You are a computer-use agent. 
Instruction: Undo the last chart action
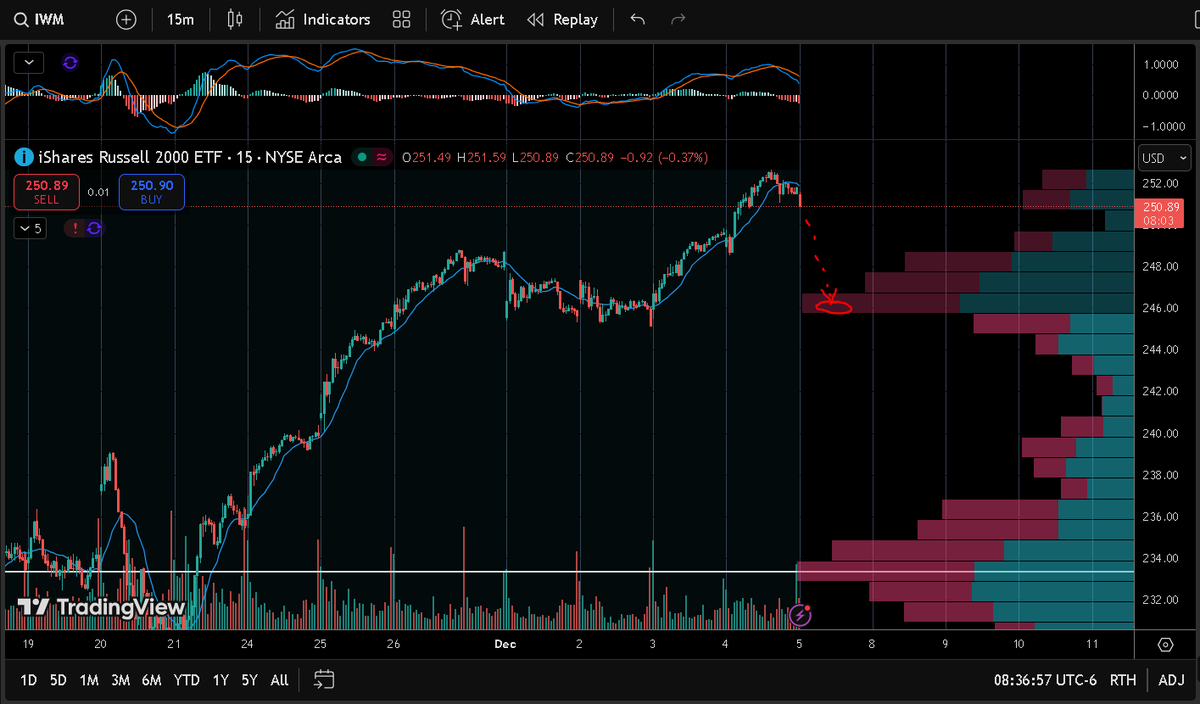(x=638, y=20)
